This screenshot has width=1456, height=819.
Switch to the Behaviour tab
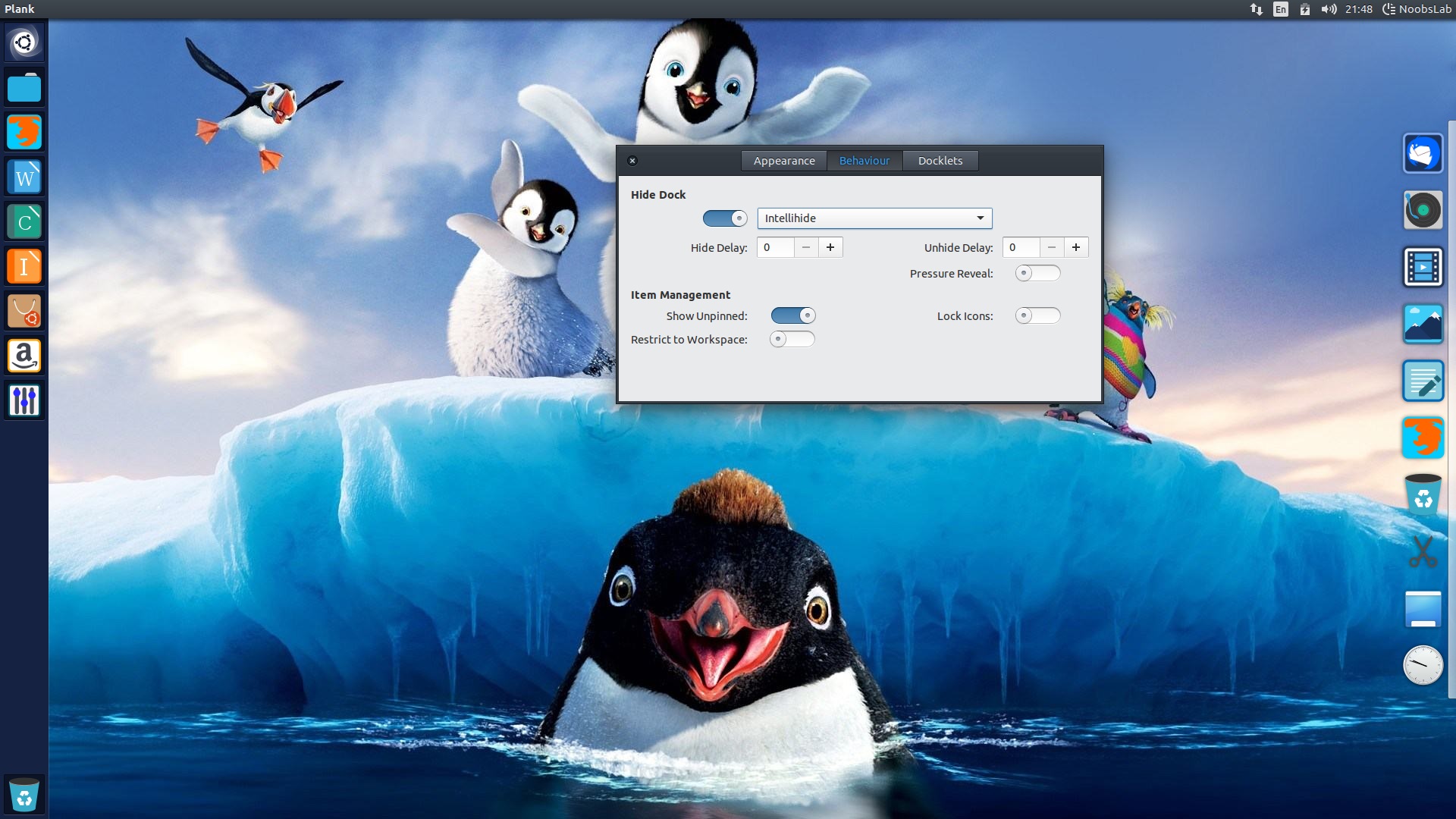coord(864,161)
